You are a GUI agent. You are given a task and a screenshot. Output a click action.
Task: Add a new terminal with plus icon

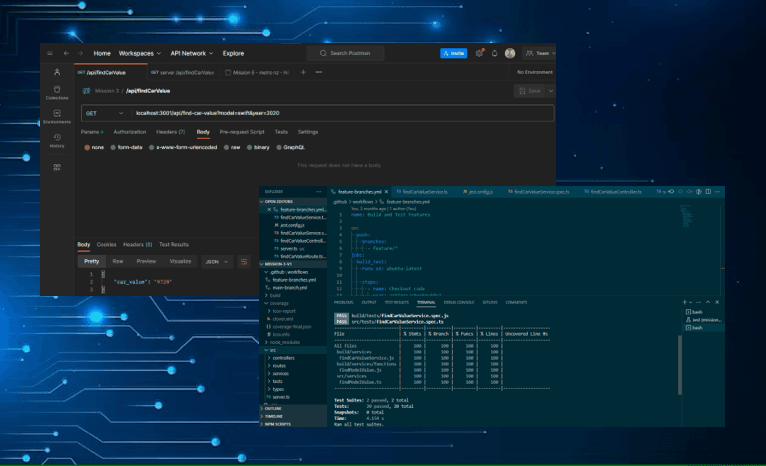click(x=684, y=302)
